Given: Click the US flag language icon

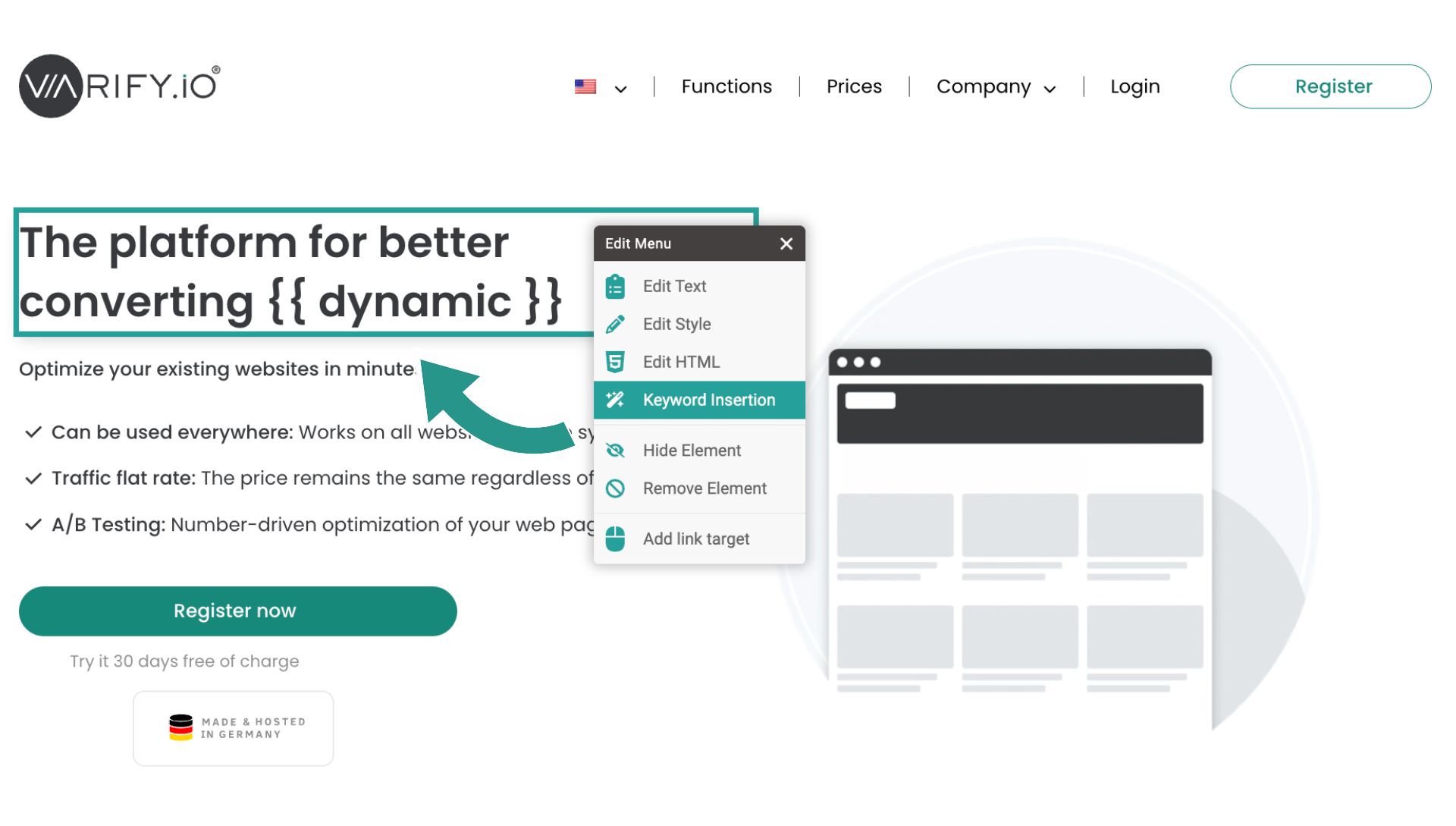Looking at the screenshot, I should pos(585,86).
